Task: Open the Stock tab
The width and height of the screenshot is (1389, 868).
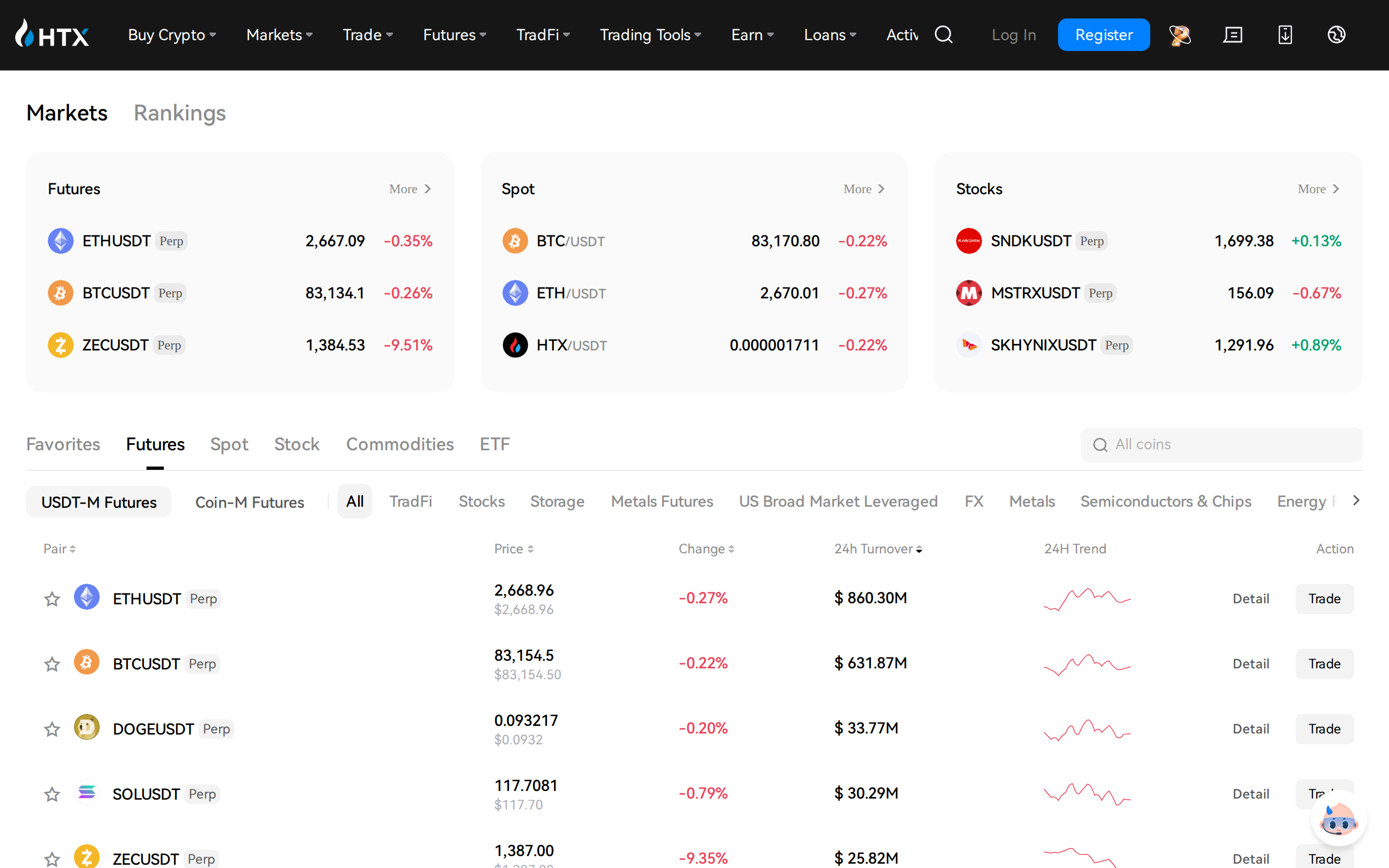Action: [x=297, y=444]
